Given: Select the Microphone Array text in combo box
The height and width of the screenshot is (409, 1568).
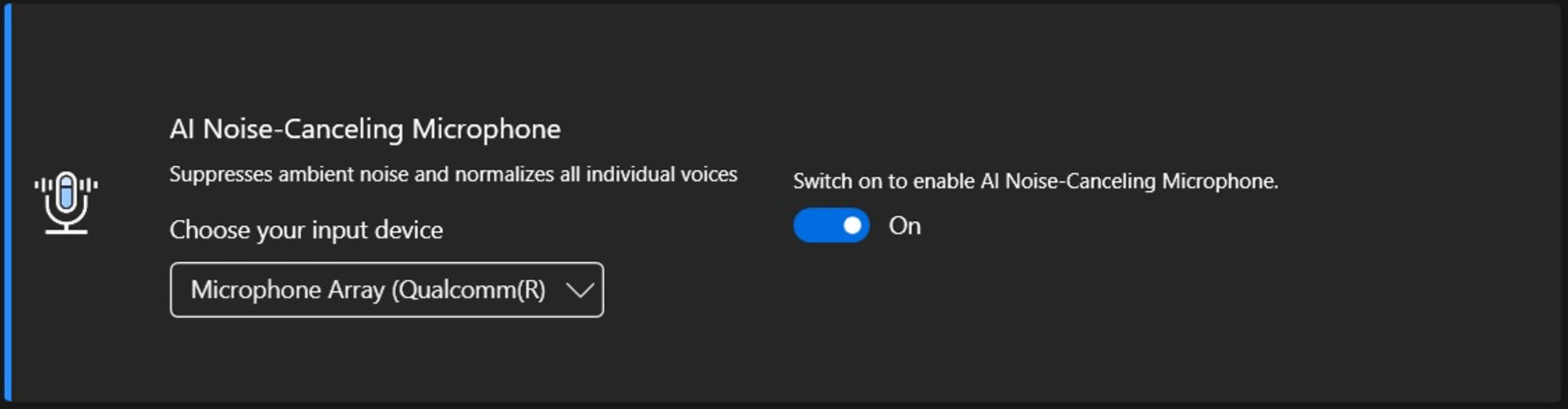Looking at the screenshot, I should point(287,290).
